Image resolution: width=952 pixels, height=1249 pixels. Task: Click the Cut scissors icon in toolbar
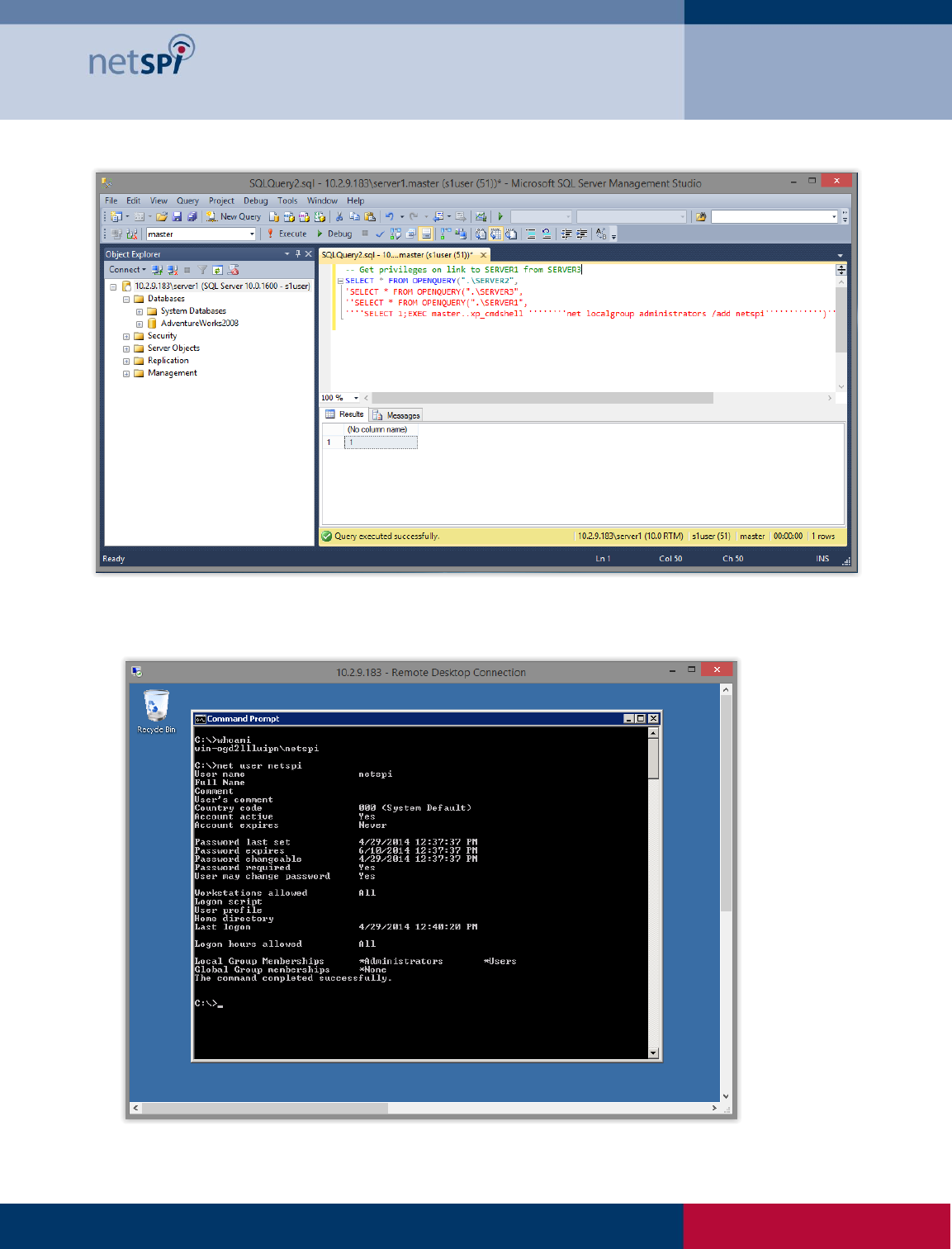(x=339, y=217)
